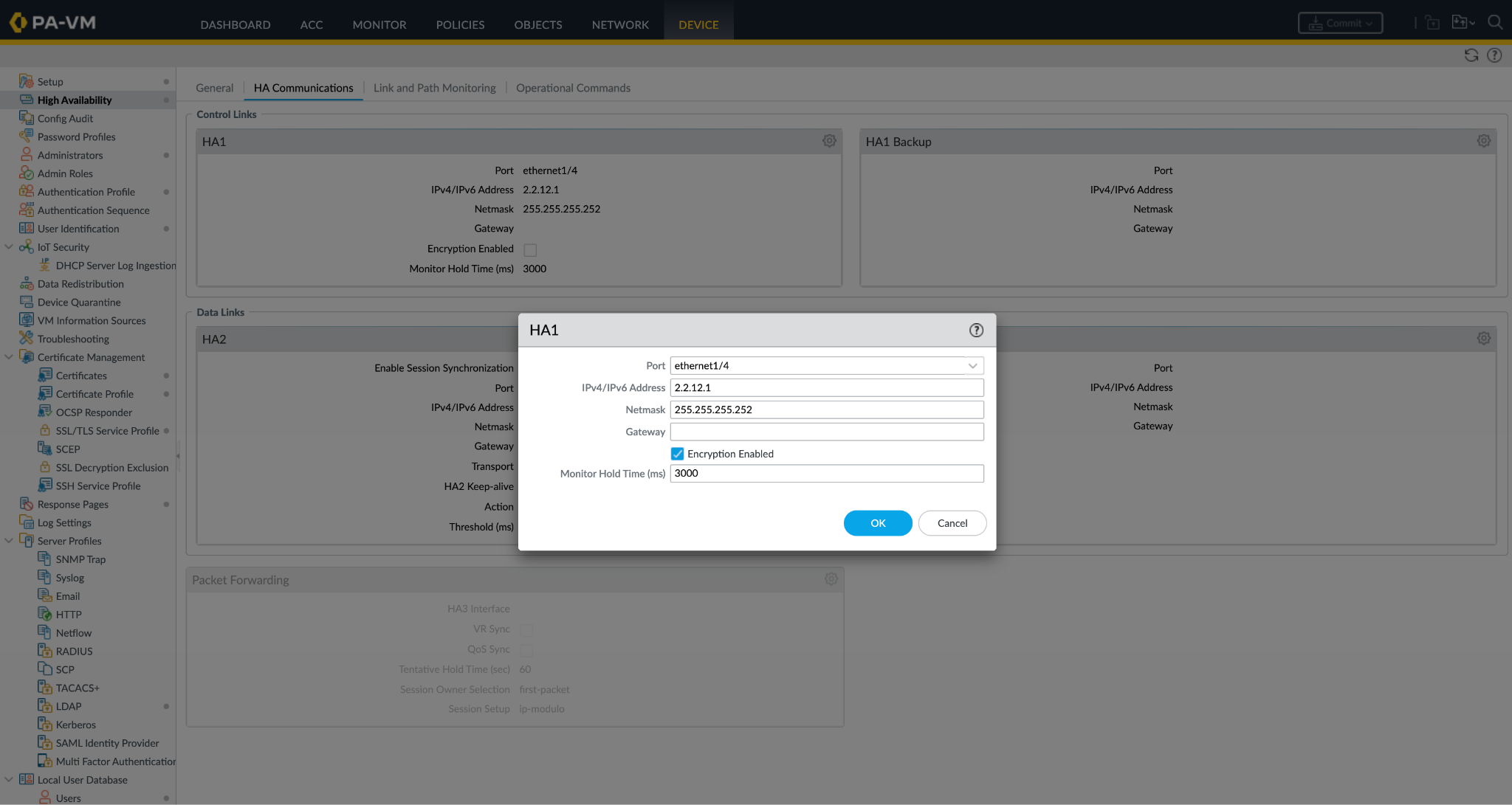This screenshot has height=805, width=1512.
Task: Click Cancel in the HA1 dialog
Action: 952,523
